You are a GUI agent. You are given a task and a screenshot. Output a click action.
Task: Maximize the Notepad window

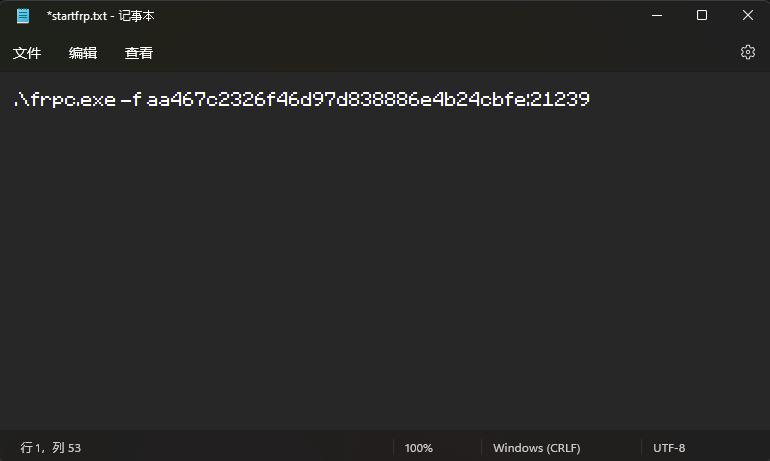point(702,16)
